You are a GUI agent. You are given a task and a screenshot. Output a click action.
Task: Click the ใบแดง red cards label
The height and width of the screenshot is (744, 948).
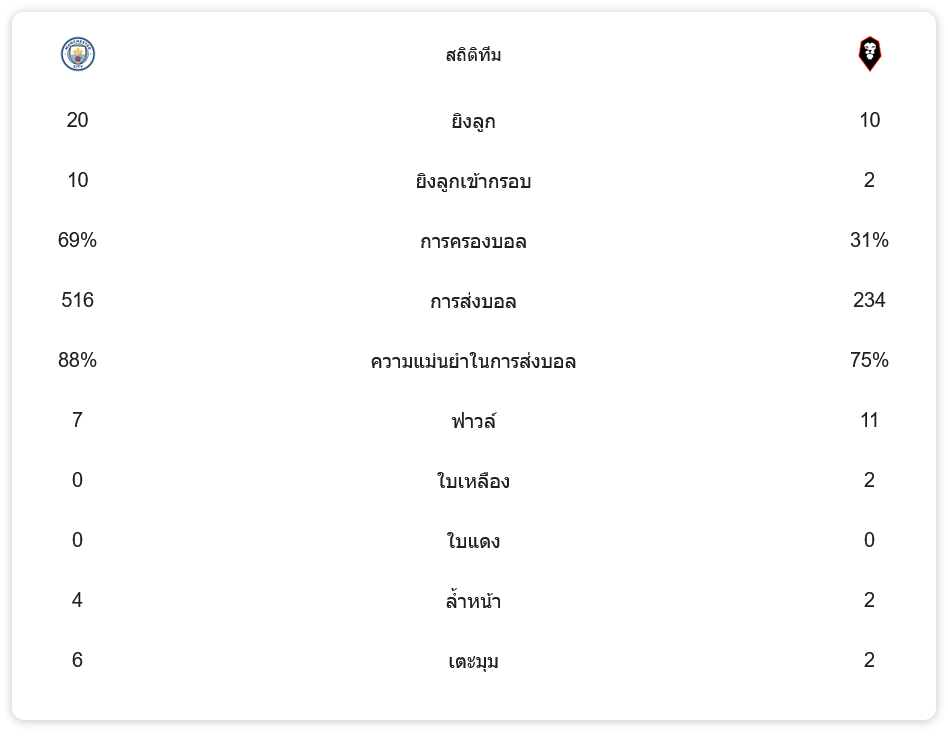(473, 541)
